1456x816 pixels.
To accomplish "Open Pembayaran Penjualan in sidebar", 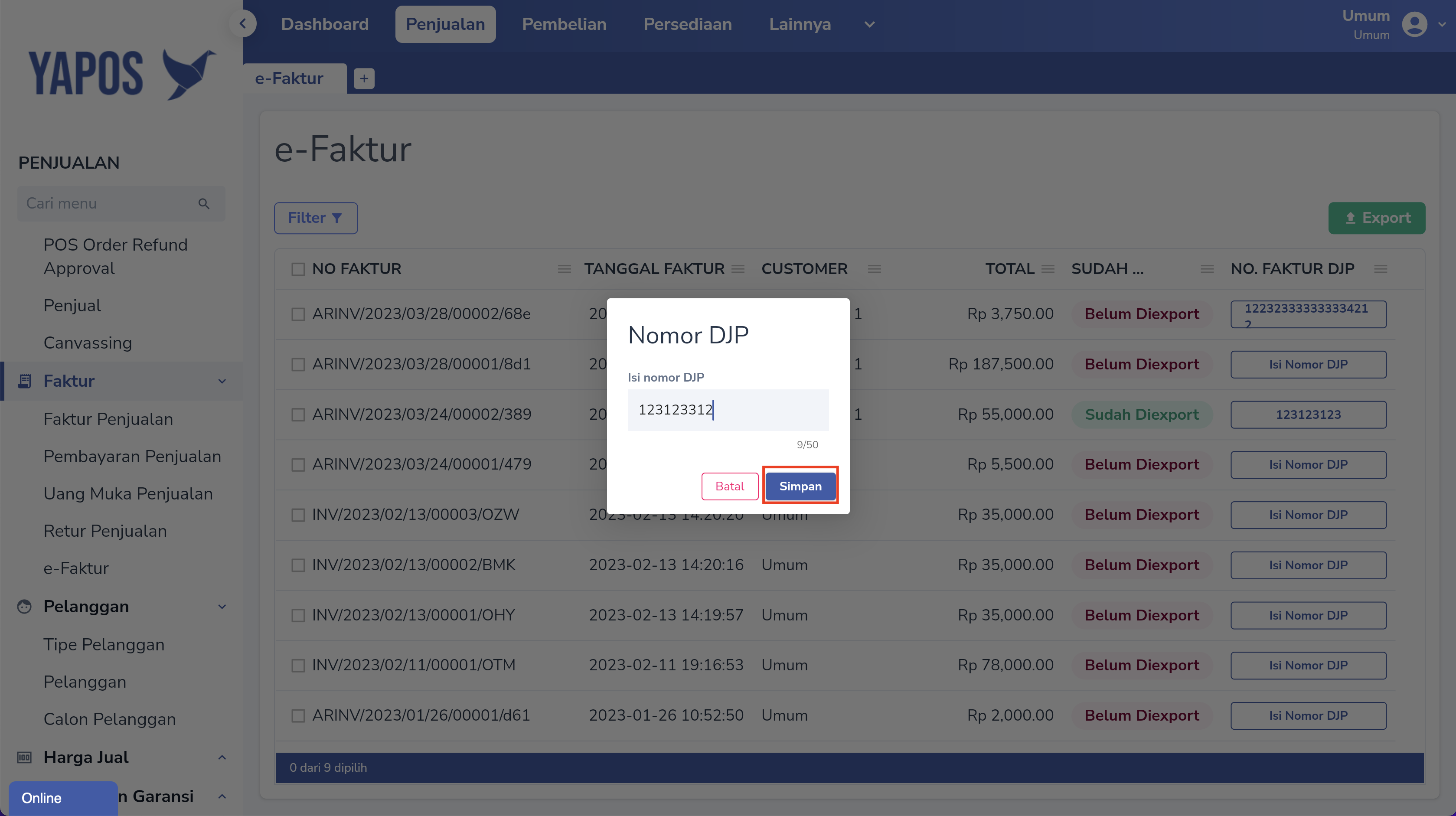I will click(132, 457).
